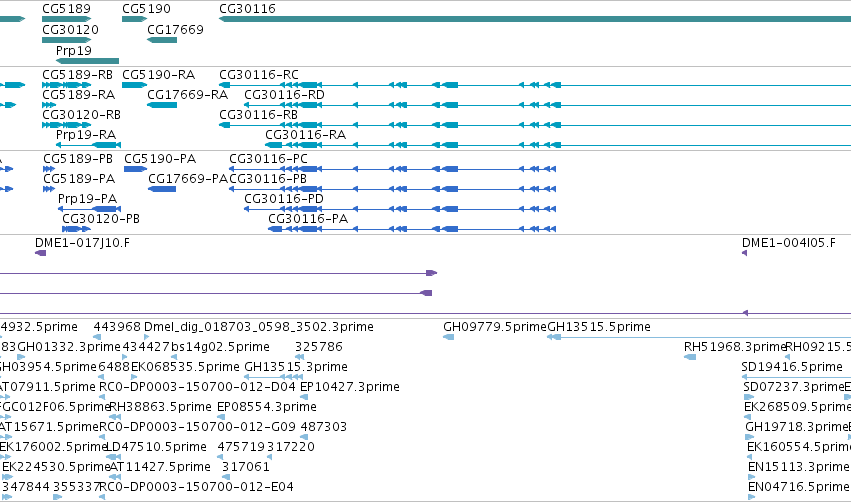Click the GH09779.5prime EST label
Viewport: 851px width, 502px height.
[x=495, y=327]
